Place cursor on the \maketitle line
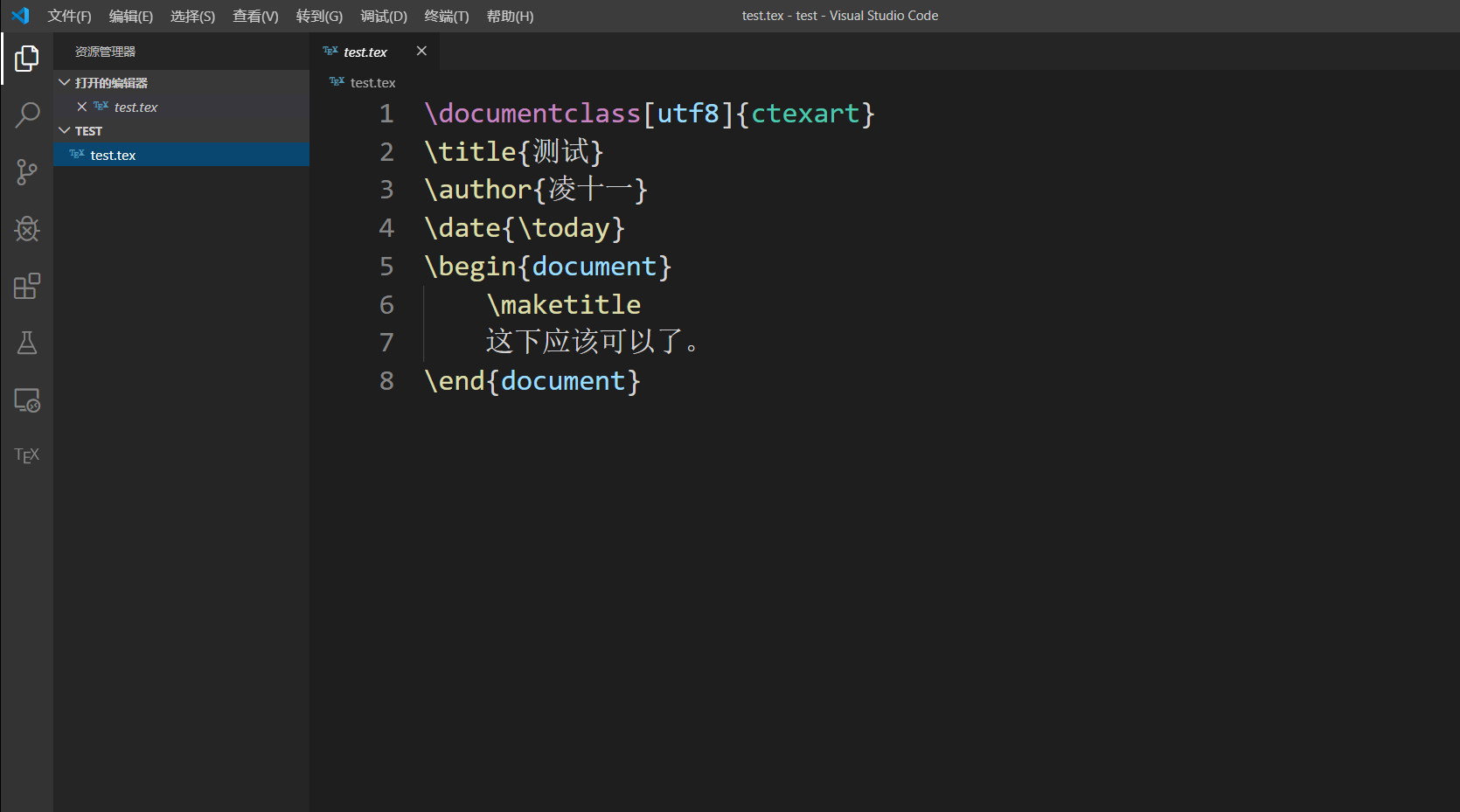1460x812 pixels. point(564,304)
